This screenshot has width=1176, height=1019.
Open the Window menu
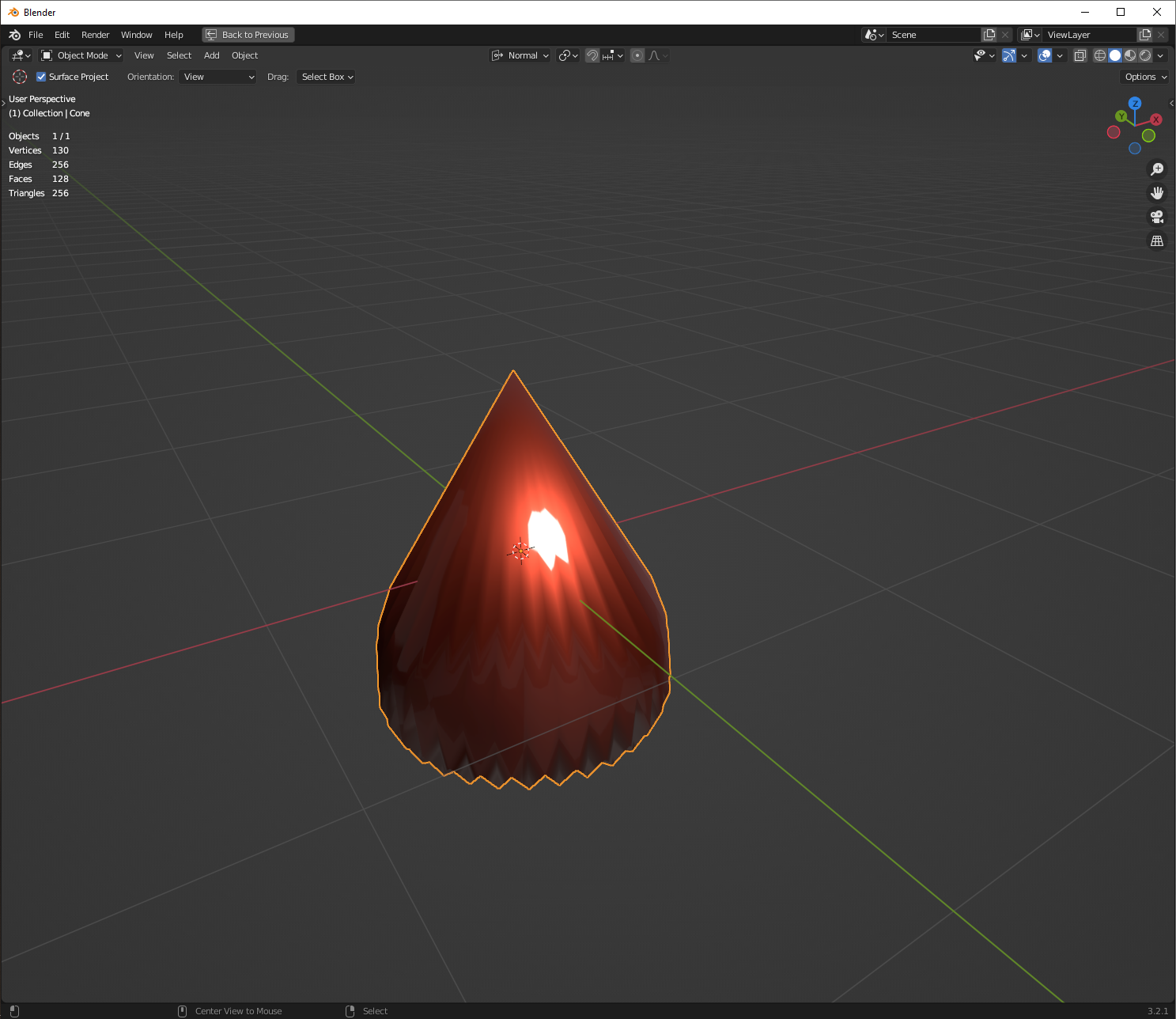(136, 35)
